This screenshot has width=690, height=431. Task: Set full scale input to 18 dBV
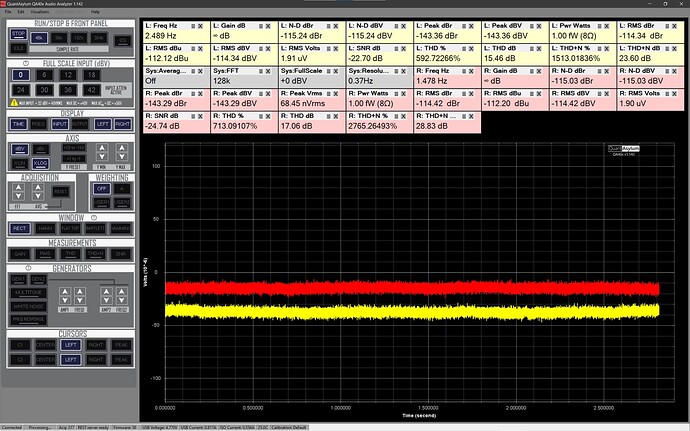(x=92, y=75)
